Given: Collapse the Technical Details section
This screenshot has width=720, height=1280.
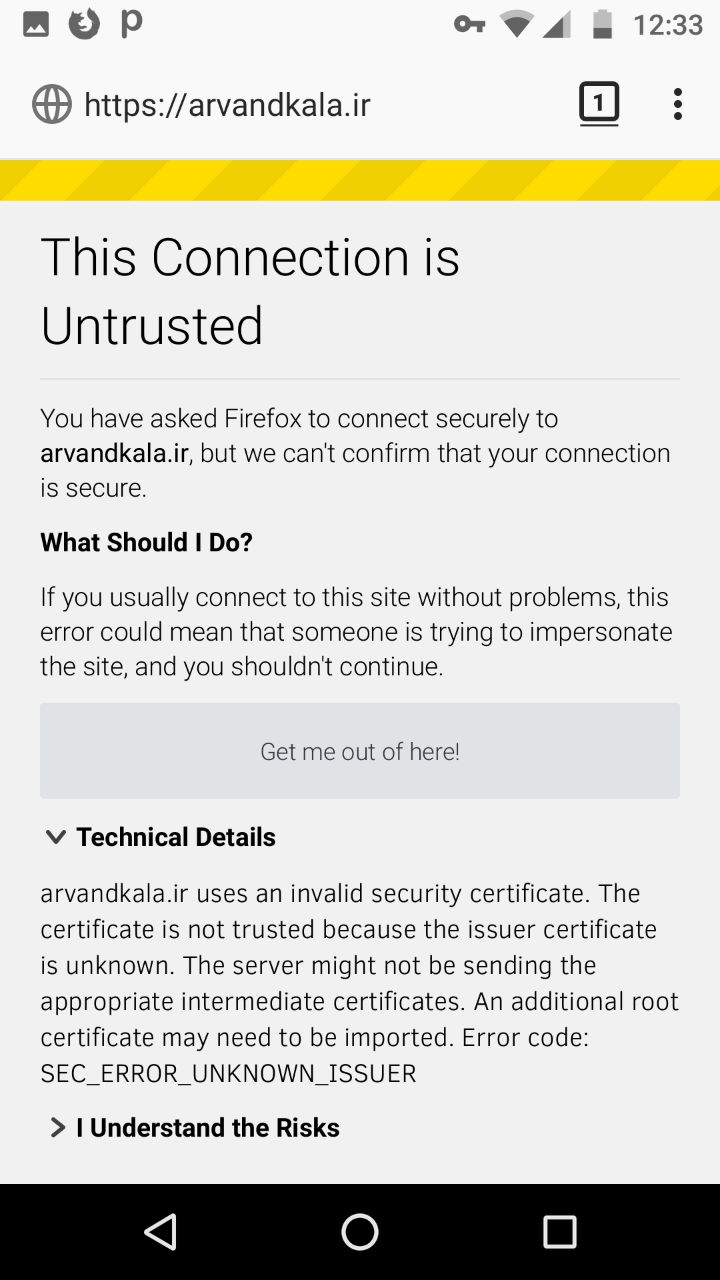Looking at the screenshot, I should [160, 837].
